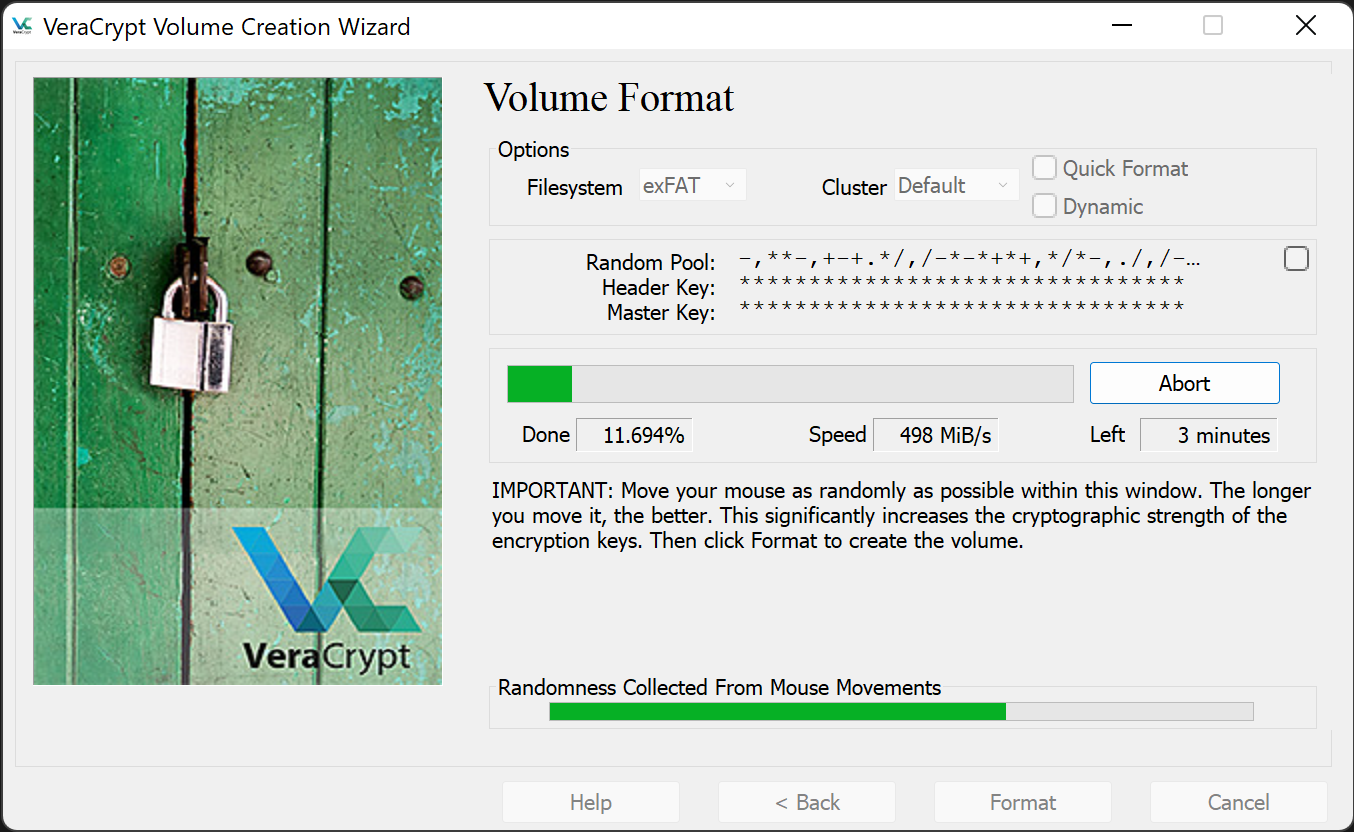Enable the Quick Format option
The width and height of the screenshot is (1354, 832).
(1044, 168)
